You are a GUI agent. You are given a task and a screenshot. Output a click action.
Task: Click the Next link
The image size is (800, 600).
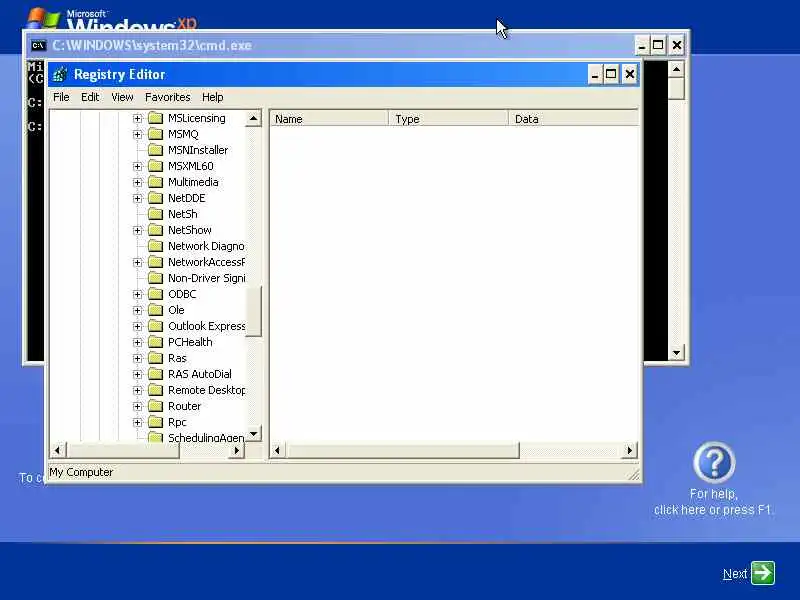(735, 574)
